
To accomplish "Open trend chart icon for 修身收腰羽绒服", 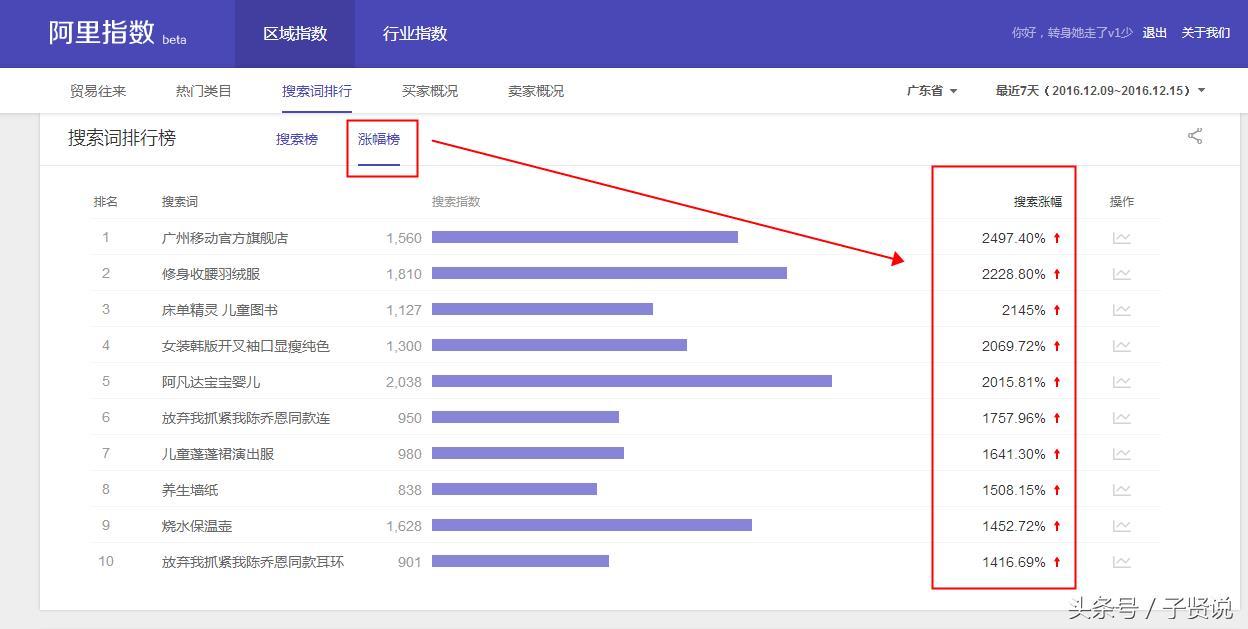I will (1122, 274).
